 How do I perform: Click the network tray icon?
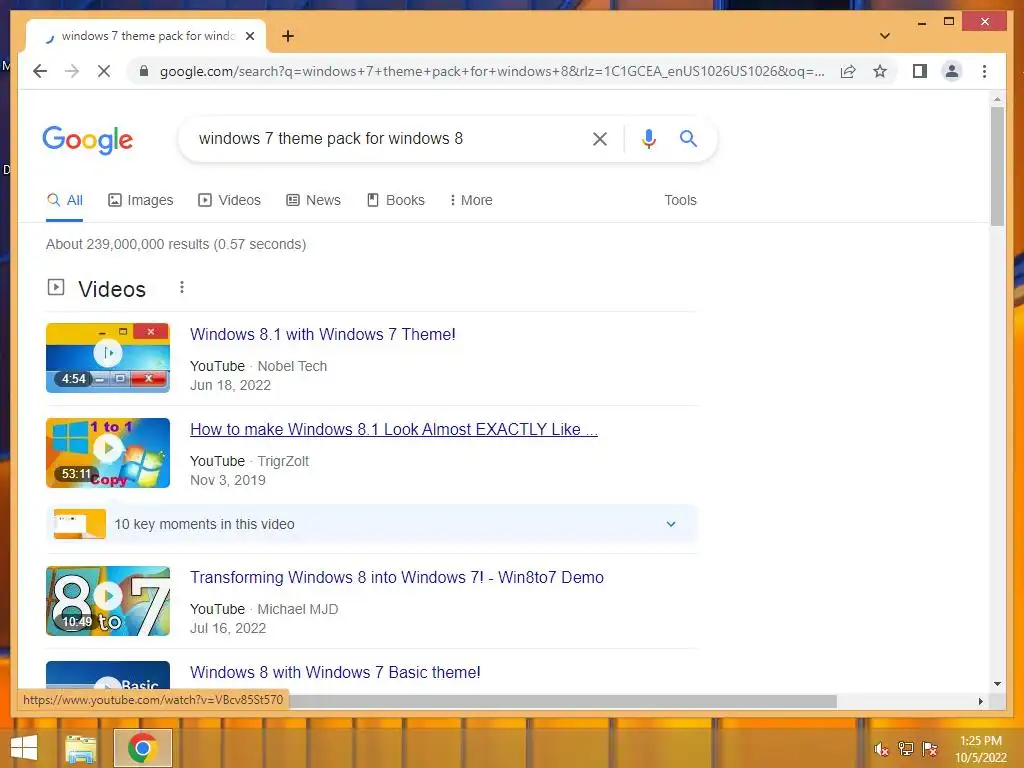906,749
